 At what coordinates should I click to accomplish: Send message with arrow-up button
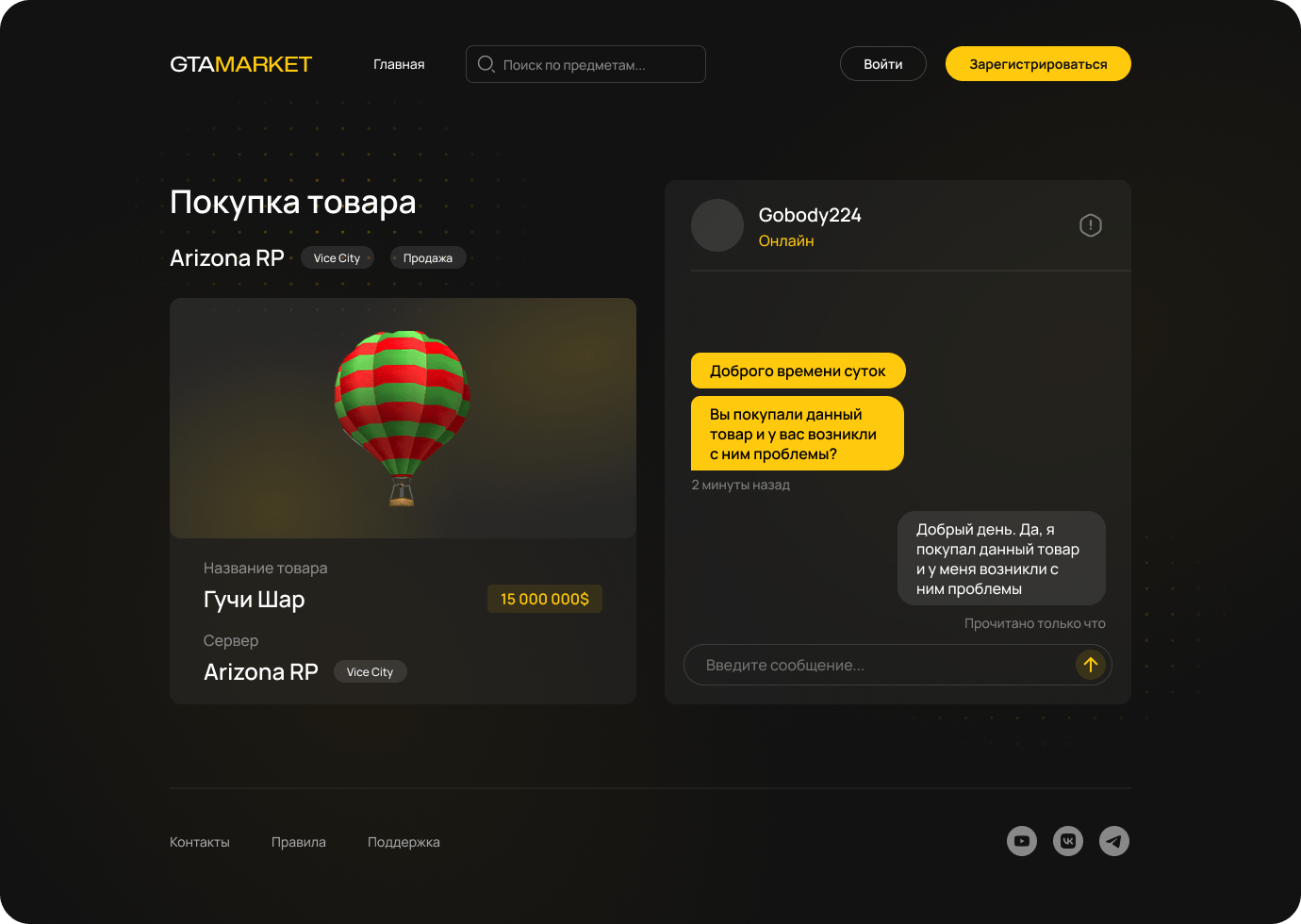pyautogui.click(x=1091, y=665)
